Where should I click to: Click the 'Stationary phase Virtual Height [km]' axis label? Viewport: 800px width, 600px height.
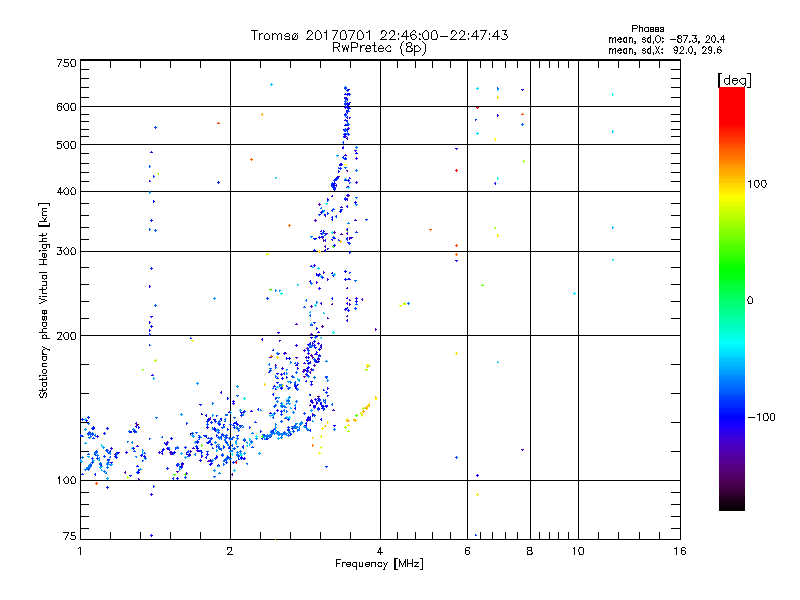[x=44, y=300]
